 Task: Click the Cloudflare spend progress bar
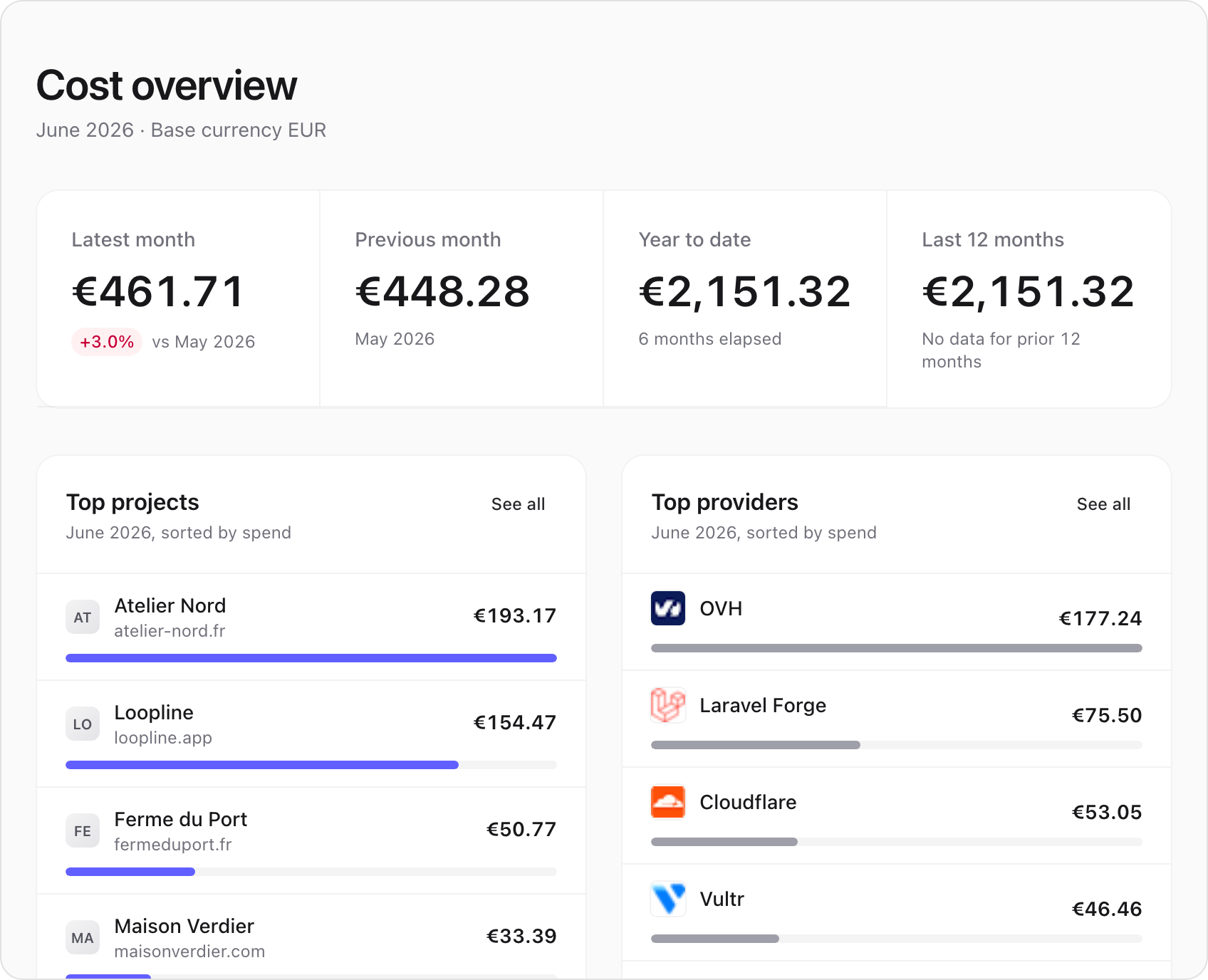point(897,842)
